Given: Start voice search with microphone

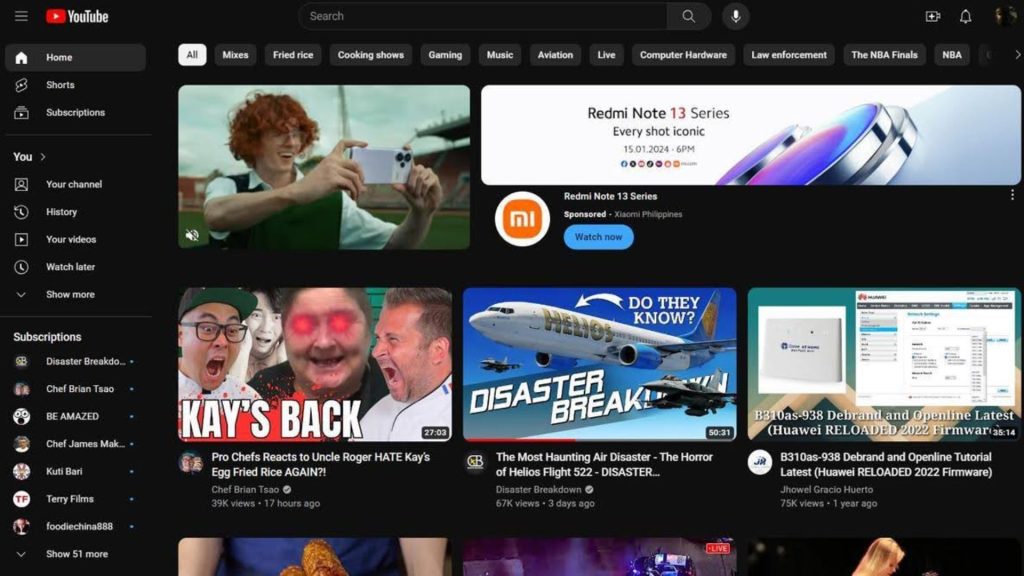Looking at the screenshot, I should click(736, 16).
